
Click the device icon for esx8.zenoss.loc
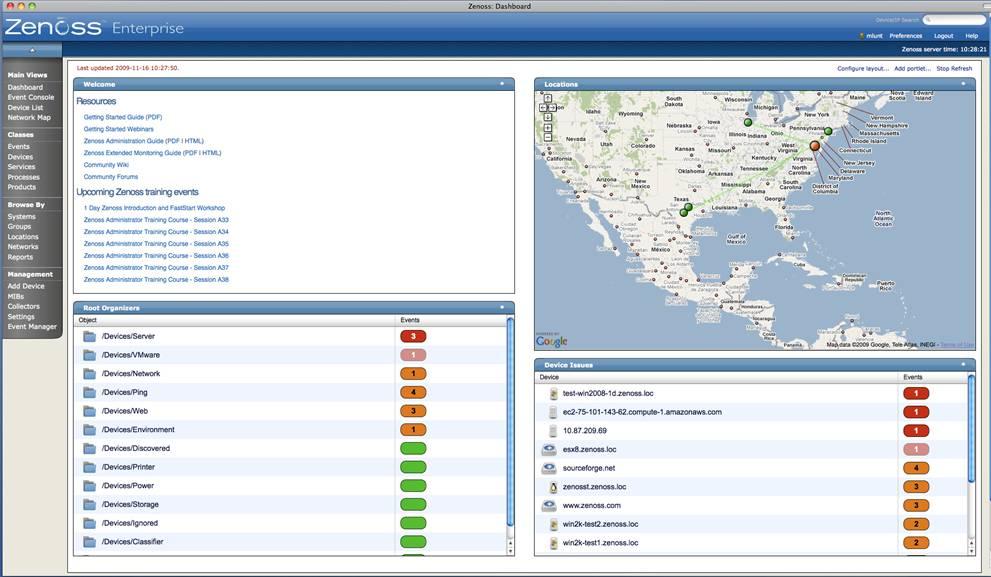click(x=549, y=449)
